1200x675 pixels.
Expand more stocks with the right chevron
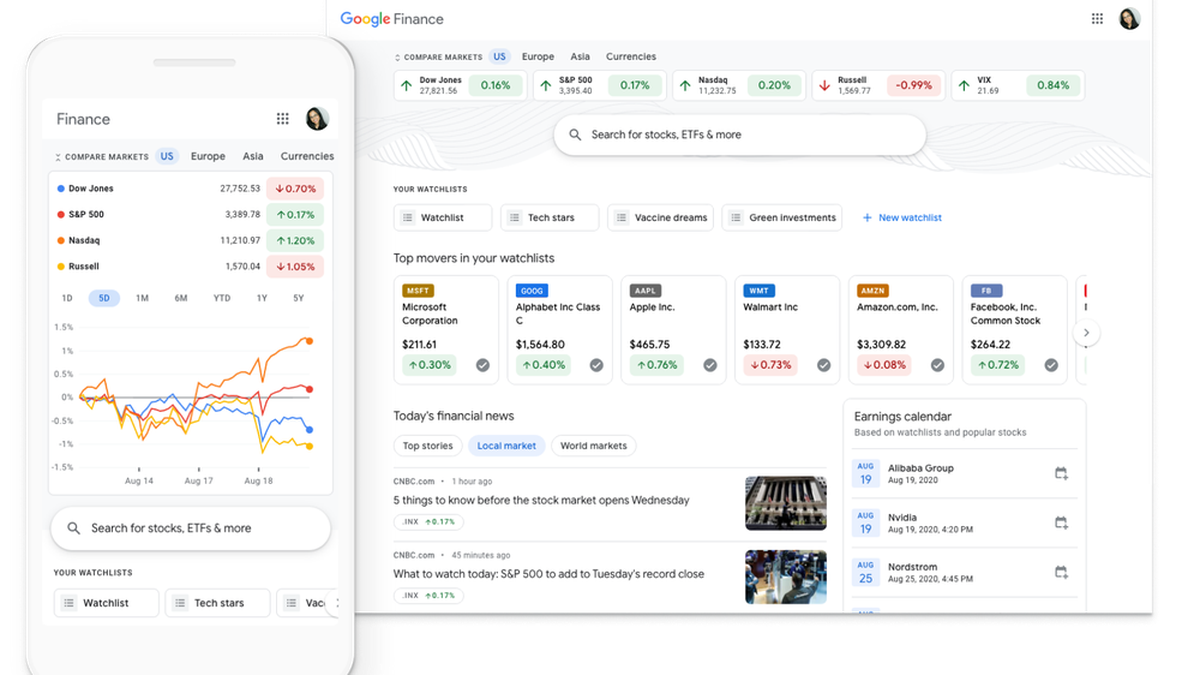(x=1086, y=332)
